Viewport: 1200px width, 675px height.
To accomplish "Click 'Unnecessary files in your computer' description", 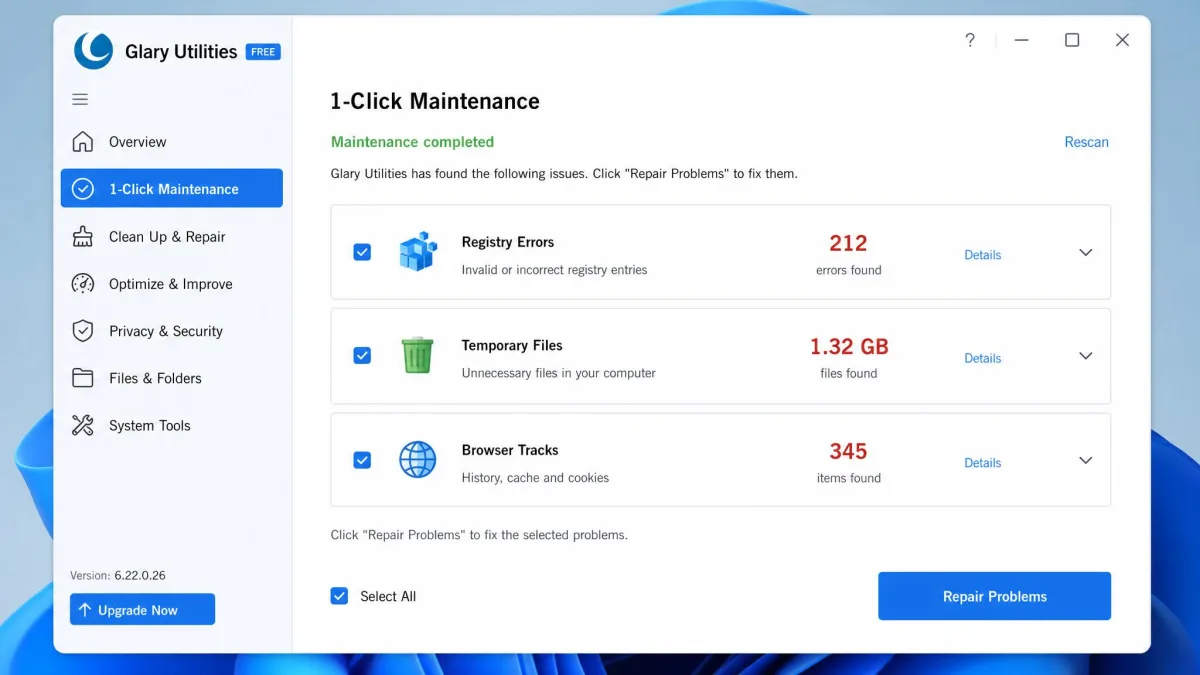I will [x=558, y=373].
